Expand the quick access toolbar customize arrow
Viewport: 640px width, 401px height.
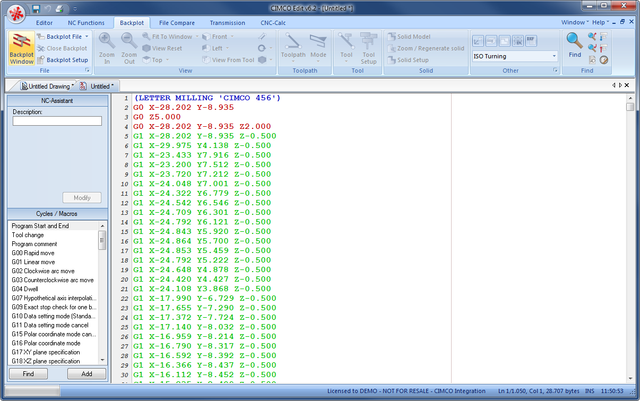point(75,9)
